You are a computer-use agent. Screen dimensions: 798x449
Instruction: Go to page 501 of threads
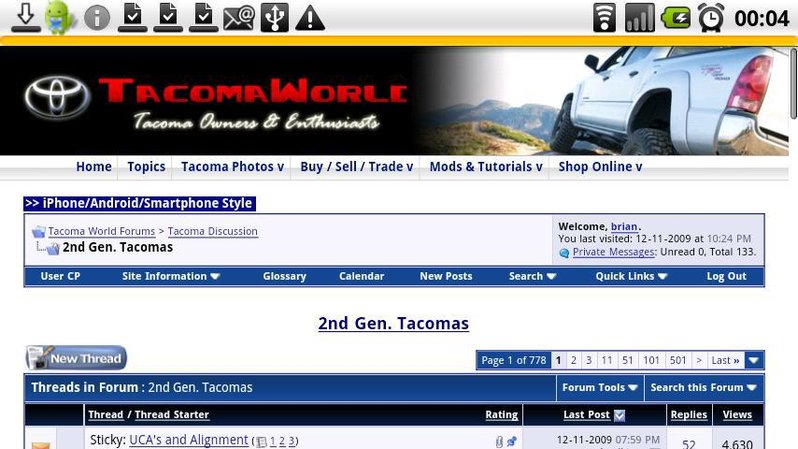[x=678, y=360]
